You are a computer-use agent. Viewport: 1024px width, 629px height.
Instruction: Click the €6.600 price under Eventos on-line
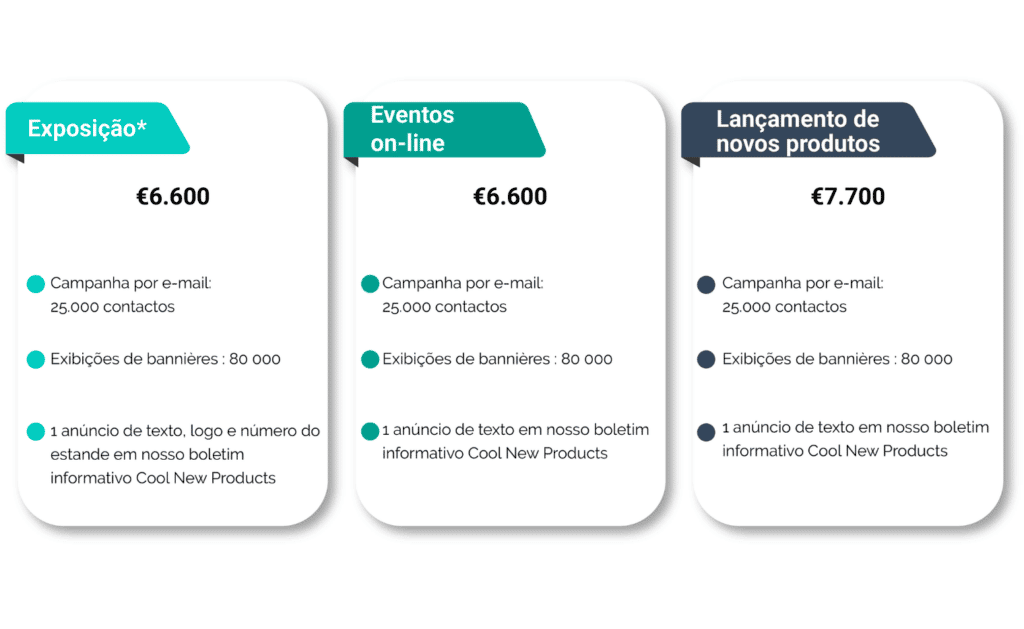tap(510, 197)
